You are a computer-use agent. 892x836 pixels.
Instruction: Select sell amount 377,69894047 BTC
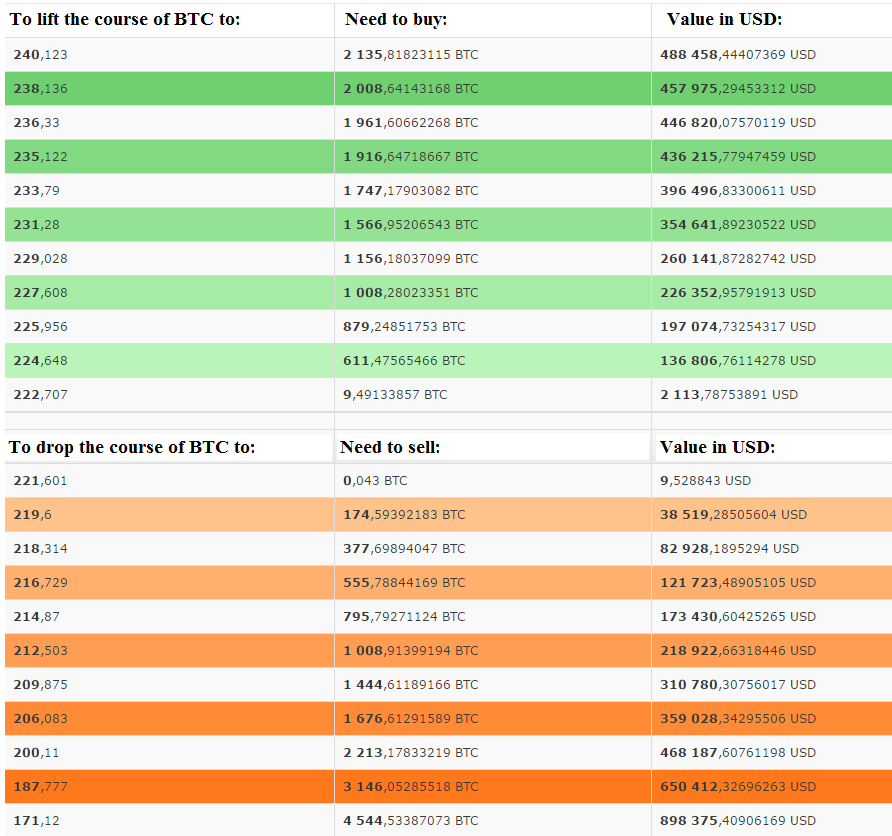pos(404,549)
